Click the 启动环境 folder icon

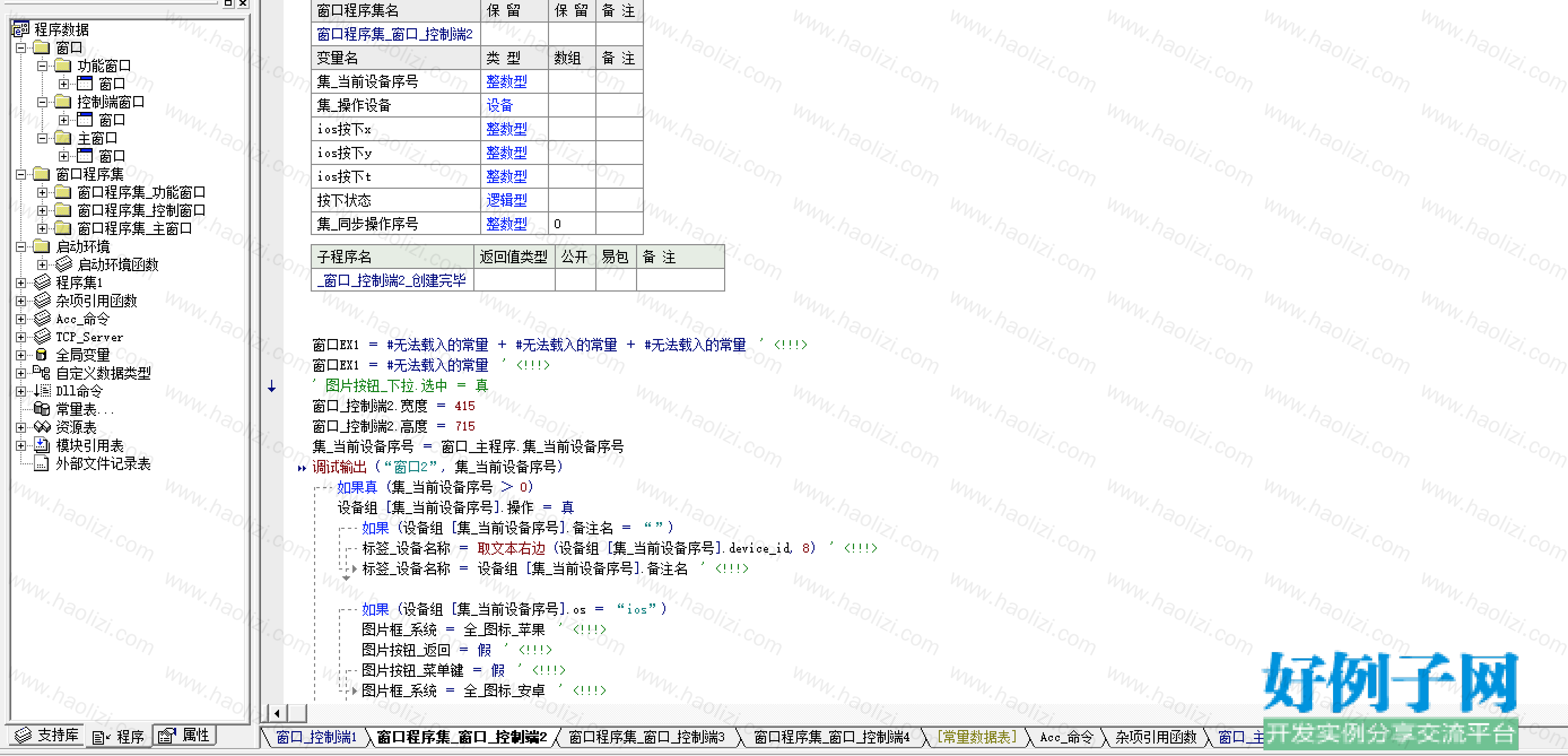coord(41,246)
